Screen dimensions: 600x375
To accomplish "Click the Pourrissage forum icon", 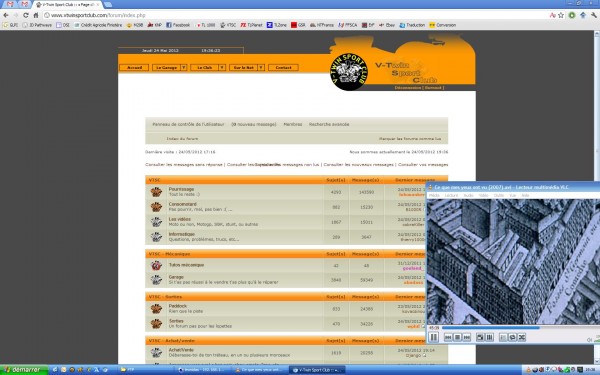I will 156,192.
